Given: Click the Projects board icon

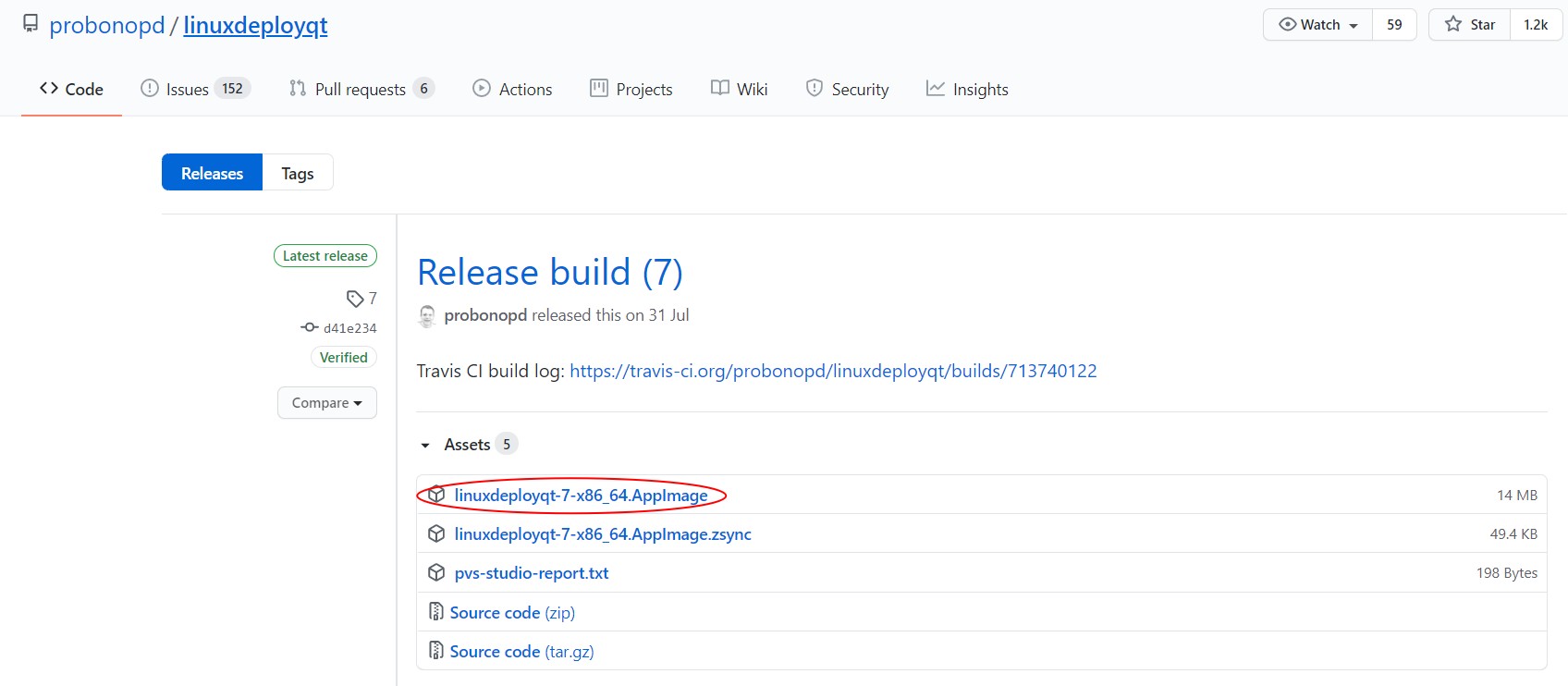Looking at the screenshot, I should (x=599, y=88).
